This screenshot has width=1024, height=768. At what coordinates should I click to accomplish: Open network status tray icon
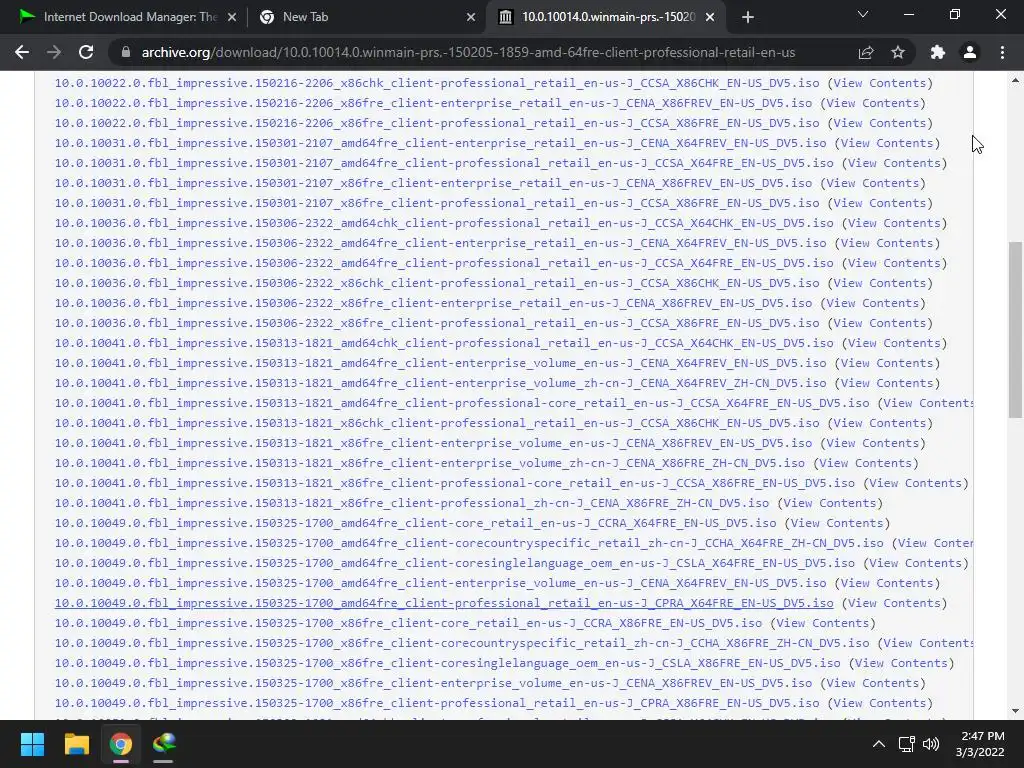906,744
